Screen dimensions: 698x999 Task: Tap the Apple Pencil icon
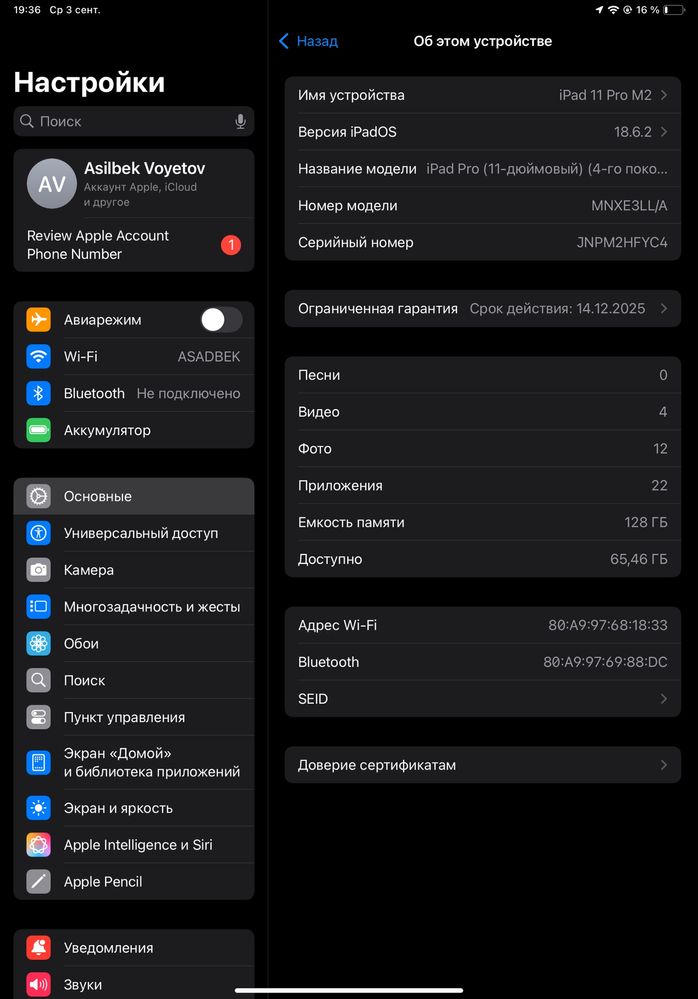pyautogui.click(x=38, y=882)
